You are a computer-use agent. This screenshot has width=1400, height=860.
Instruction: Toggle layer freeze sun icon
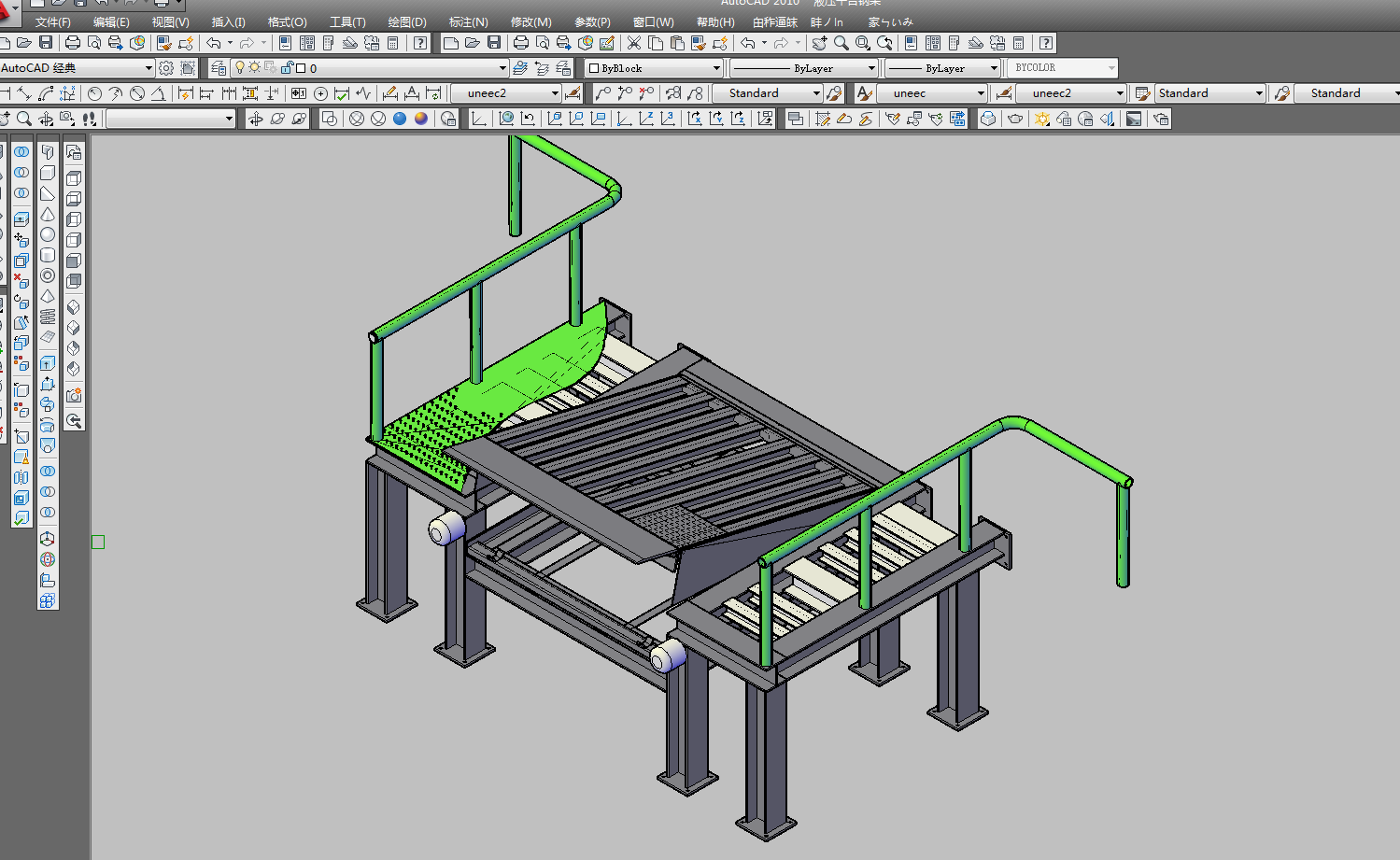(254, 67)
